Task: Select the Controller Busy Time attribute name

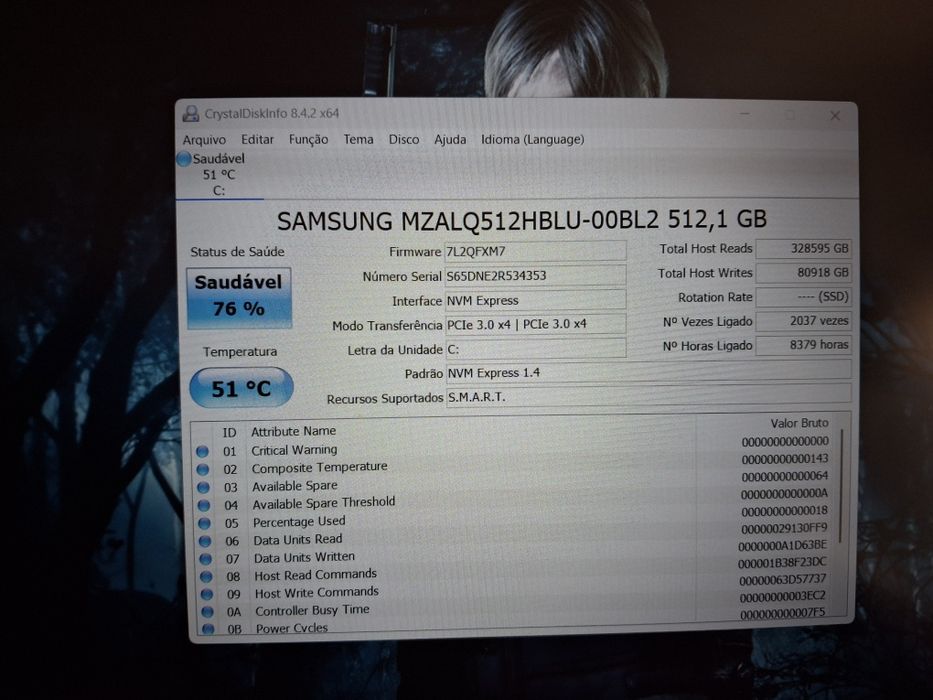Action: [x=313, y=611]
